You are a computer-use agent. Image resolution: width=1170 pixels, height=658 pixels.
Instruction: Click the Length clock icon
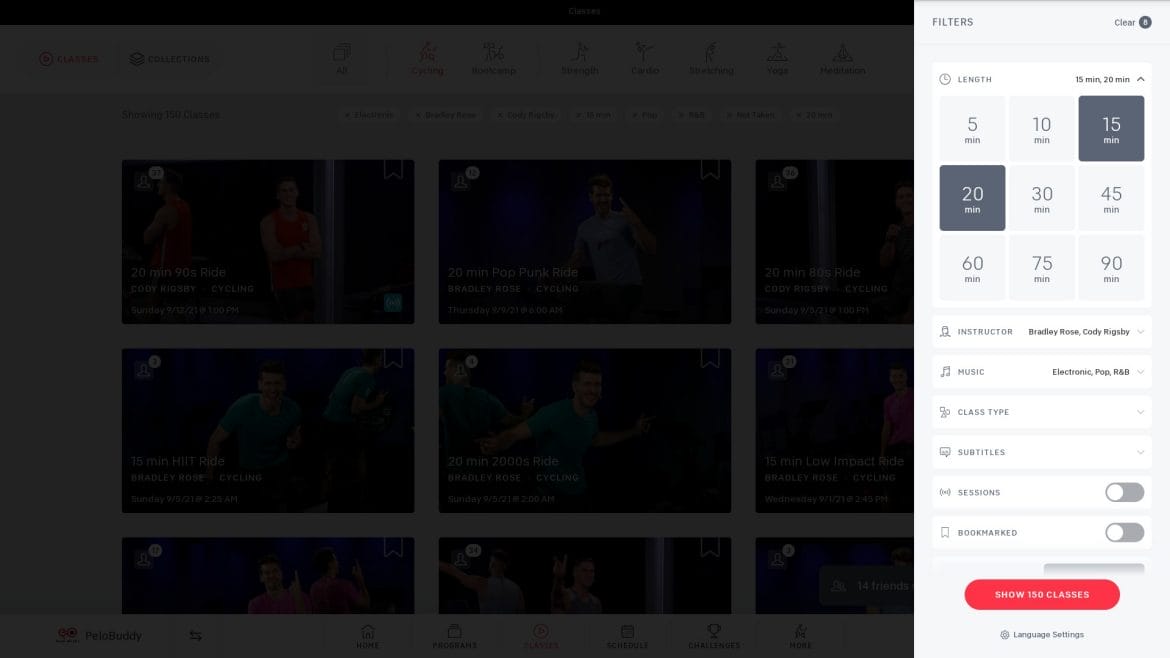[x=945, y=79]
